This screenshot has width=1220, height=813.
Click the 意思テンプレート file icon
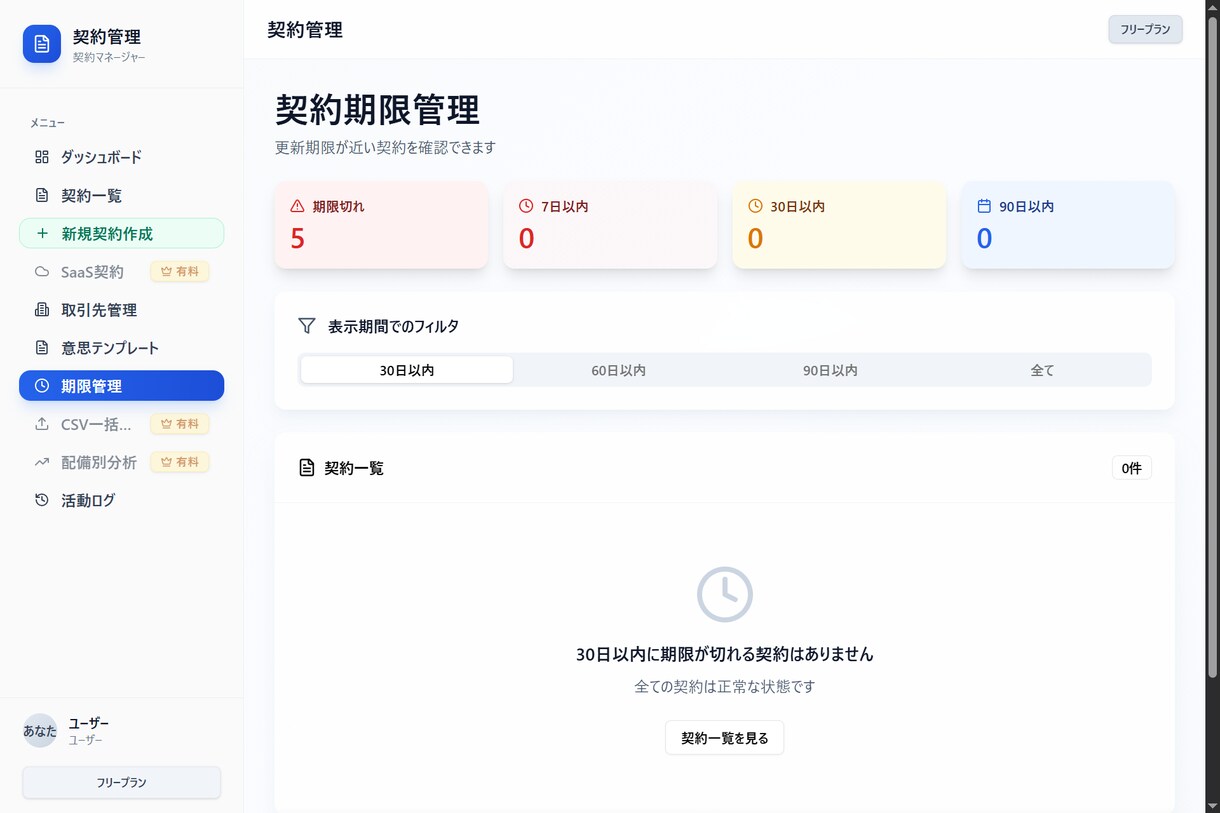point(42,348)
